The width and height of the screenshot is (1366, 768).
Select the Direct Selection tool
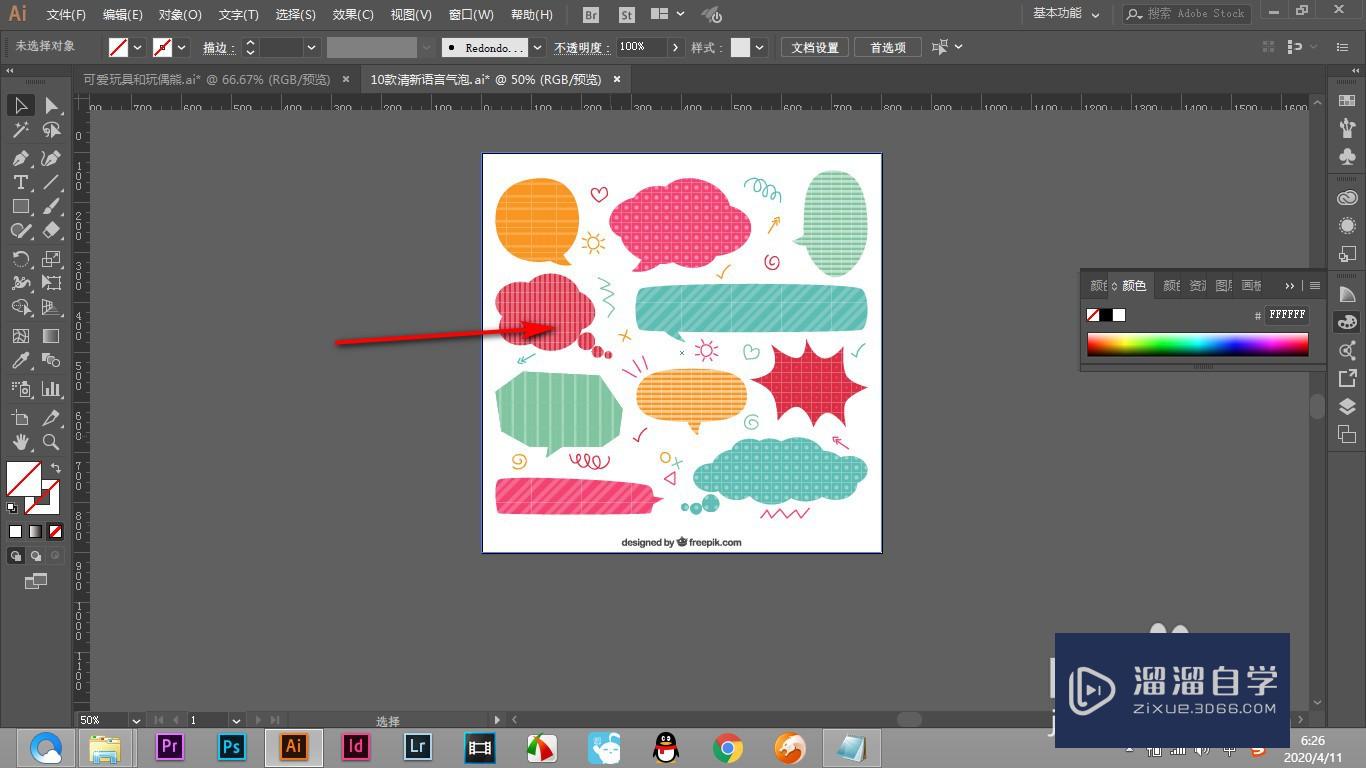[x=51, y=105]
